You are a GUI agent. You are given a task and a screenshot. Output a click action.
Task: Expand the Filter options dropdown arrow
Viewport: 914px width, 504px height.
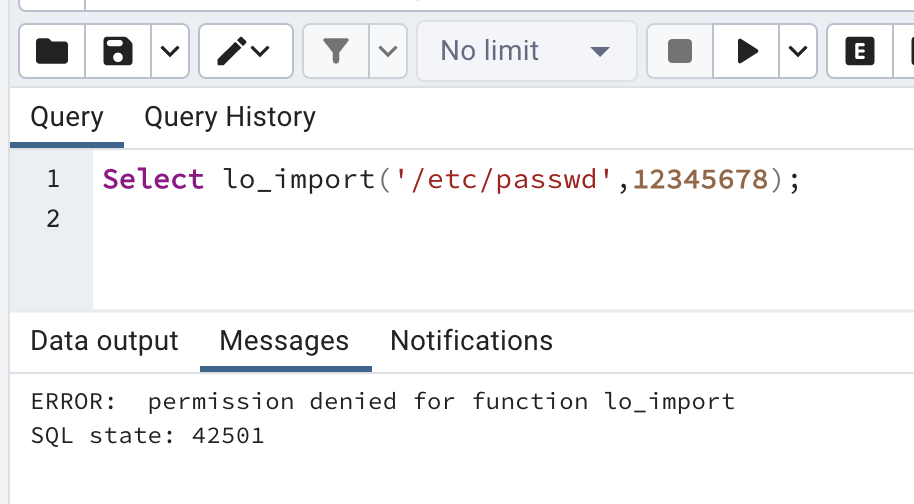click(388, 51)
